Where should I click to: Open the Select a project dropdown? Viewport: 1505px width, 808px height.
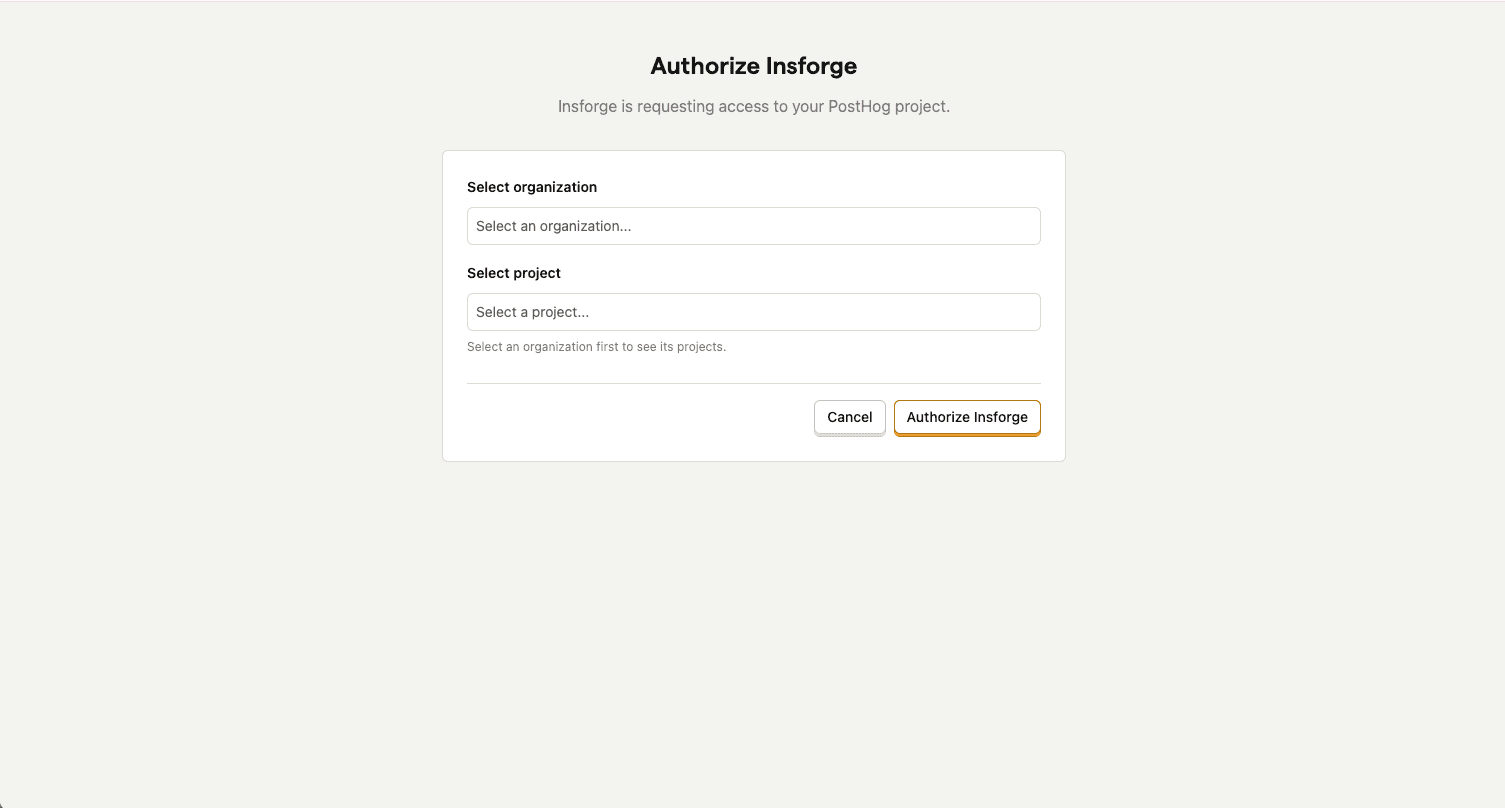tap(753, 312)
